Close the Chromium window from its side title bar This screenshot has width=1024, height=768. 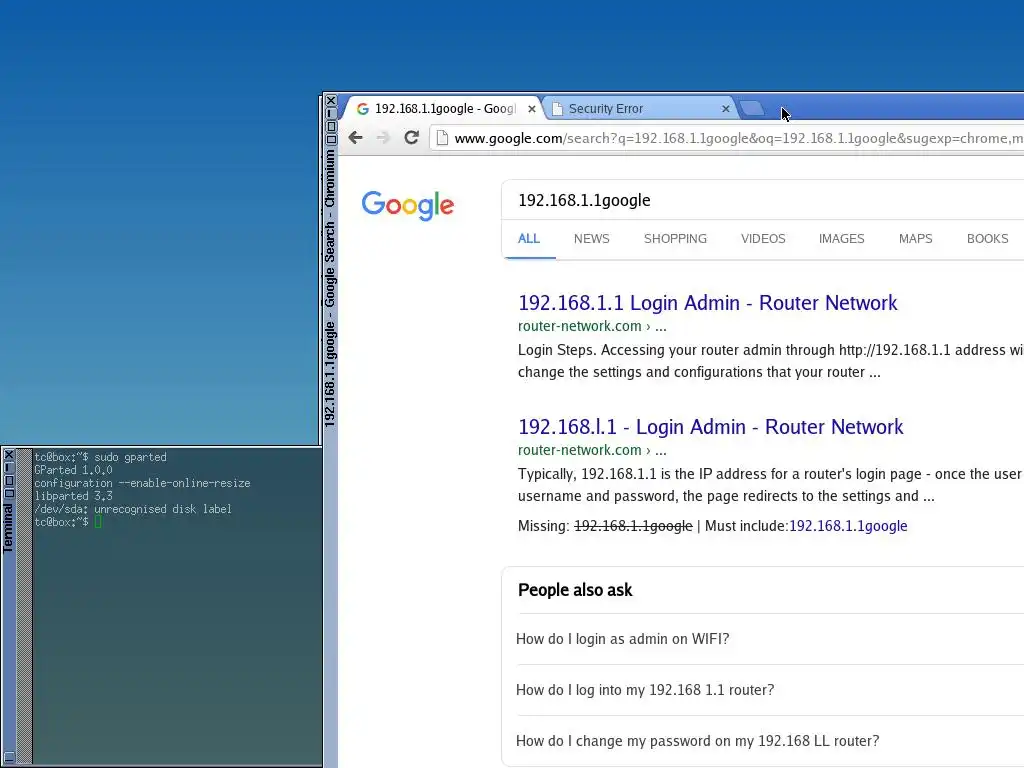click(331, 101)
